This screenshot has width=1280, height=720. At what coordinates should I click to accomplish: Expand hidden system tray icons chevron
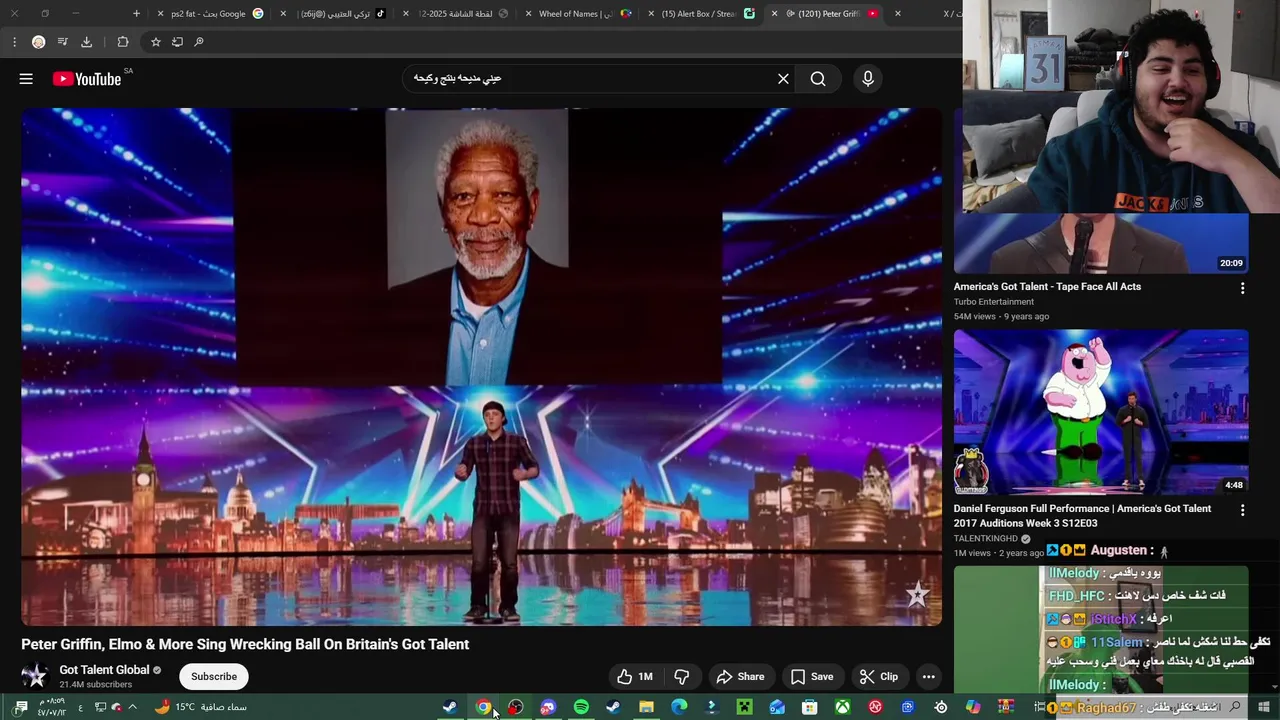tap(132, 707)
